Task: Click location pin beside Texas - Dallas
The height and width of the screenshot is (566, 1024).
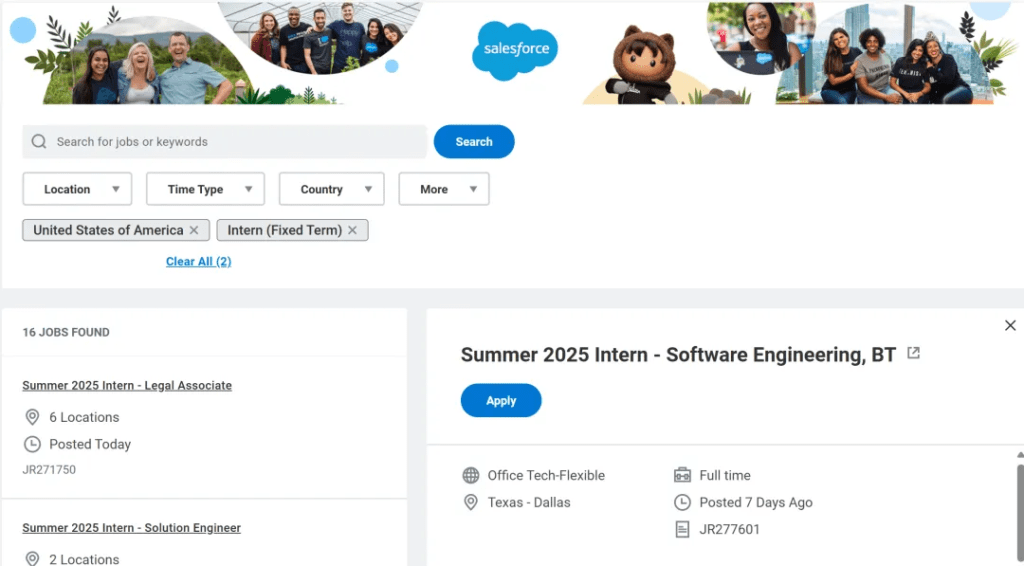Action: click(471, 503)
